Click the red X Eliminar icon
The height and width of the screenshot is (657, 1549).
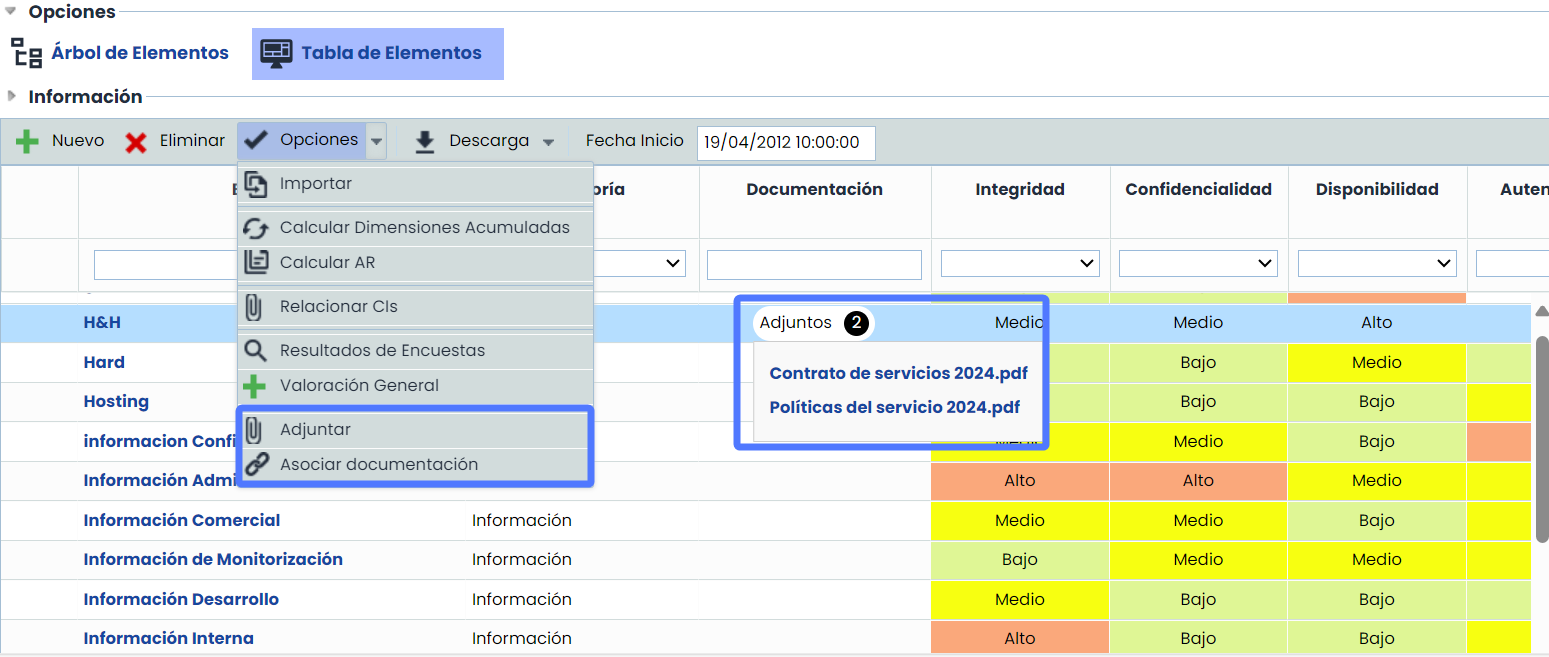(x=136, y=142)
